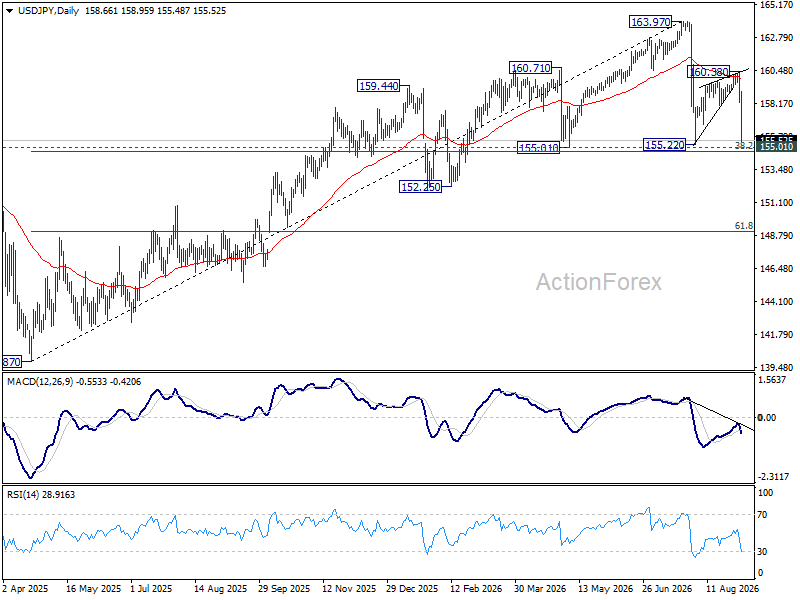Click the 2 Apr 2025 date marker
Viewport: 800px width, 600px height.
[24, 588]
